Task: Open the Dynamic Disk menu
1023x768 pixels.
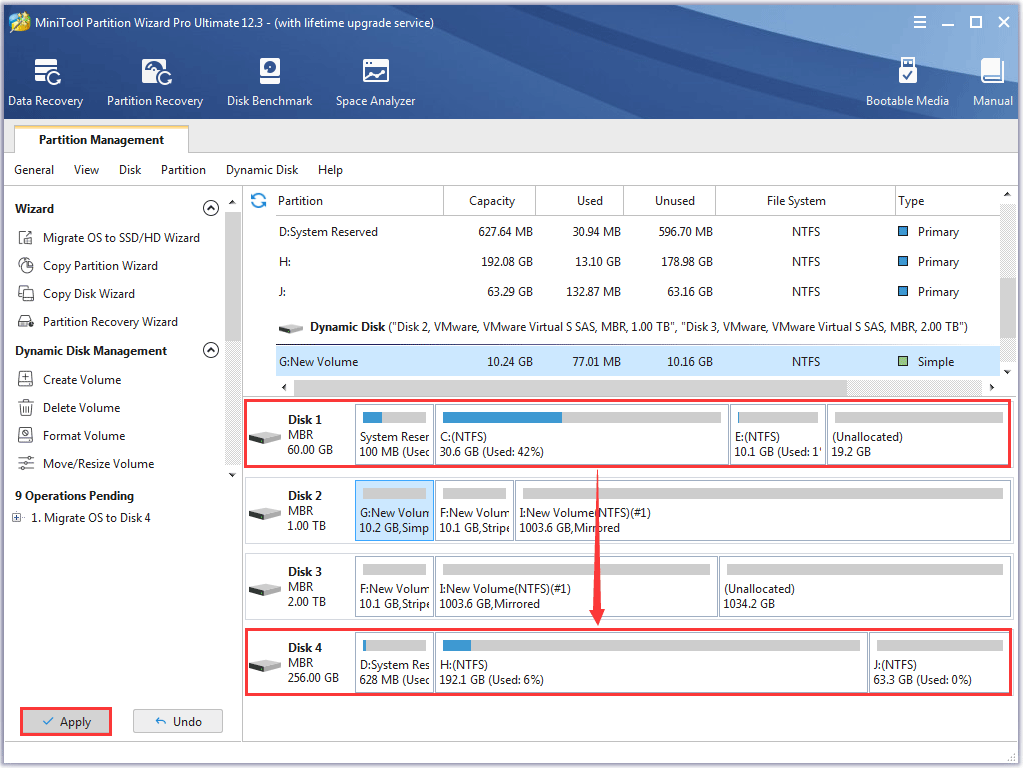Action: 262,170
